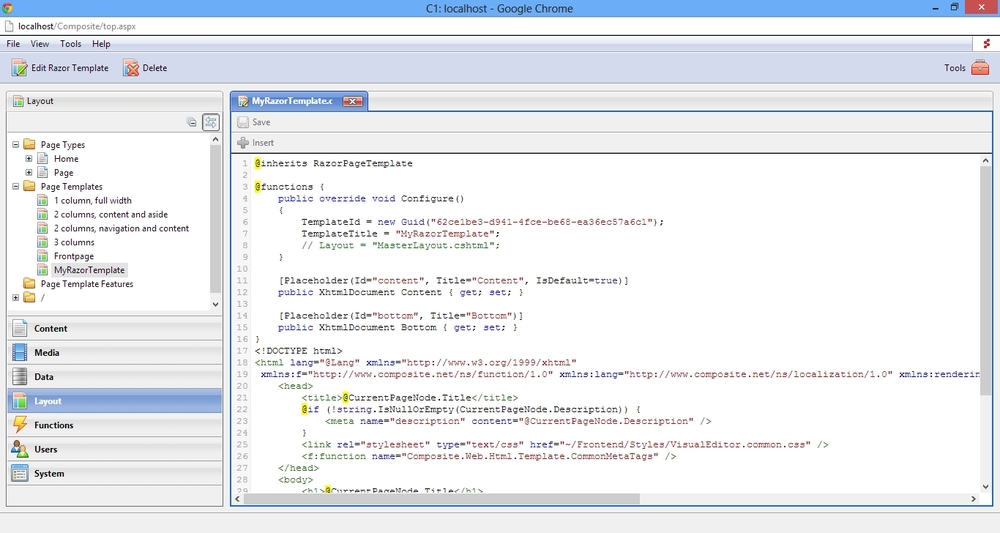Image resolution: width=1000 pixels, height=533 pixels.
Task: Open the File menu
Action: [x=13, y=44]
